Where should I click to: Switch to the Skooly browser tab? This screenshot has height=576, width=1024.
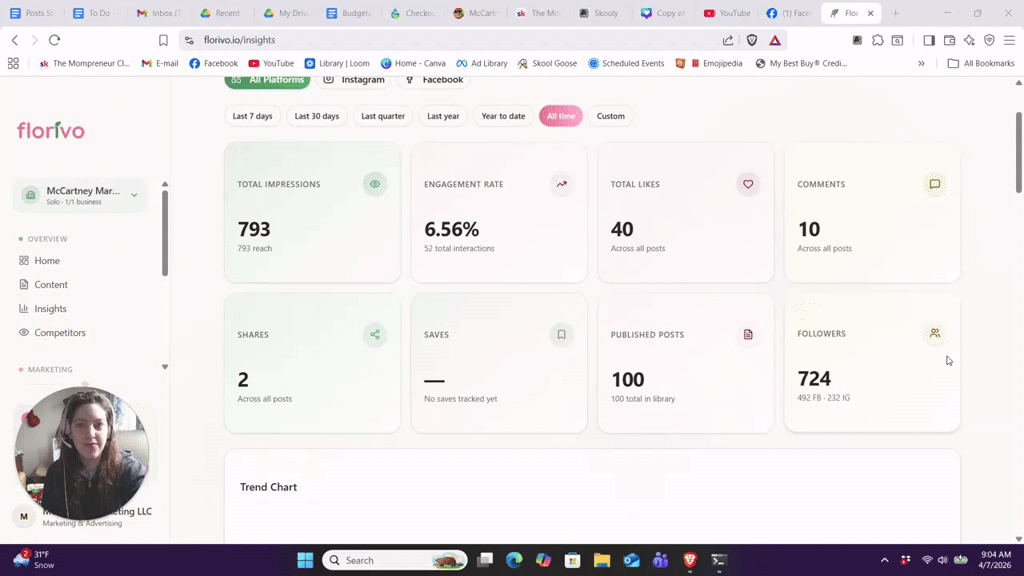click(599, 13)
